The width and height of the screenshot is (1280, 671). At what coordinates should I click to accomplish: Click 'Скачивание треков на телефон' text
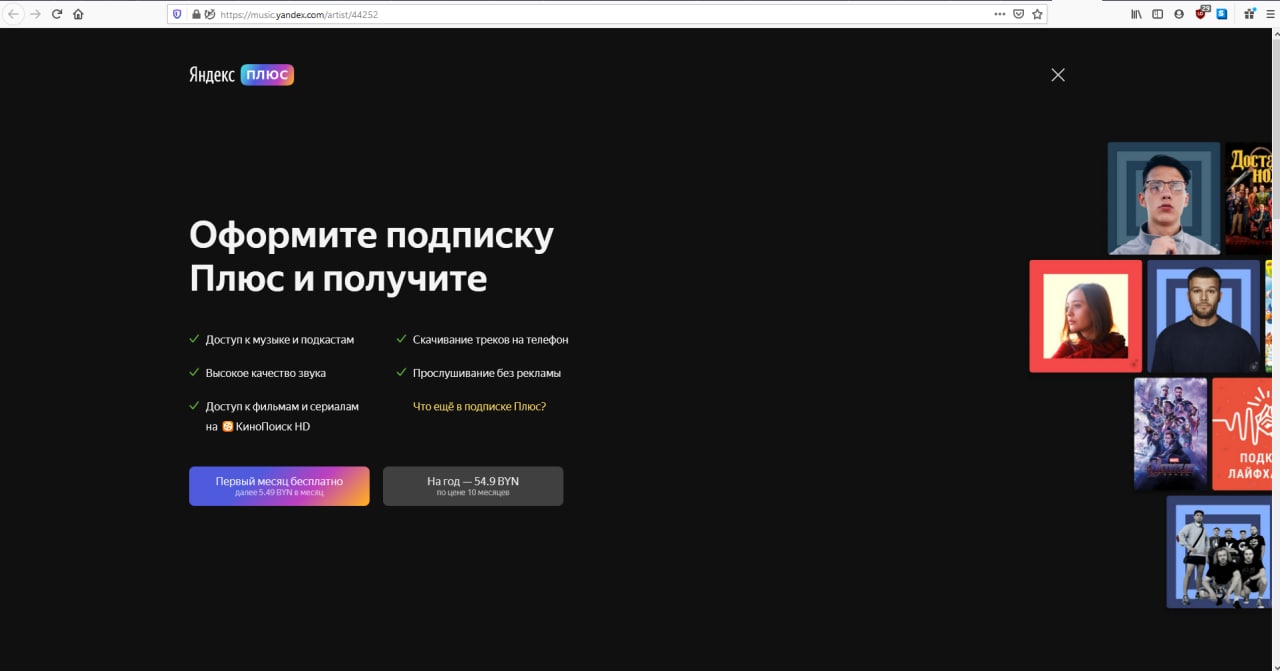click(490, 340)
